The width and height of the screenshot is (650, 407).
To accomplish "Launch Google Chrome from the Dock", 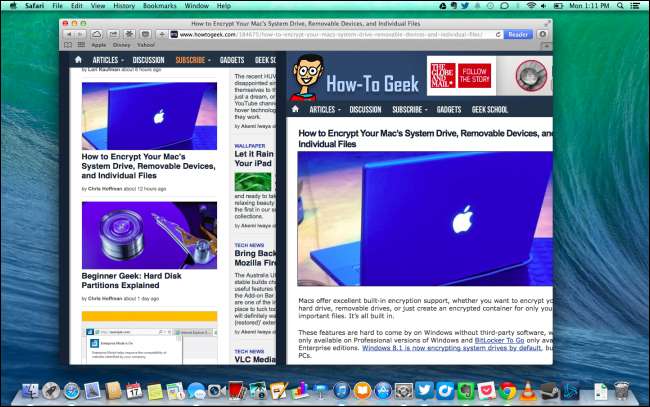I will coord(507,391).
